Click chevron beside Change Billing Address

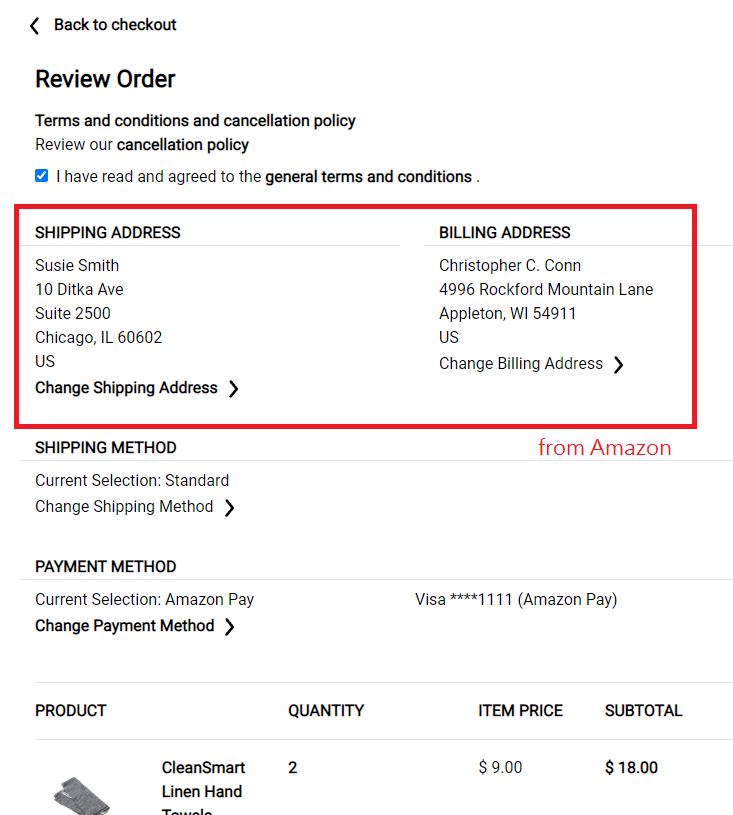(618, 365)
